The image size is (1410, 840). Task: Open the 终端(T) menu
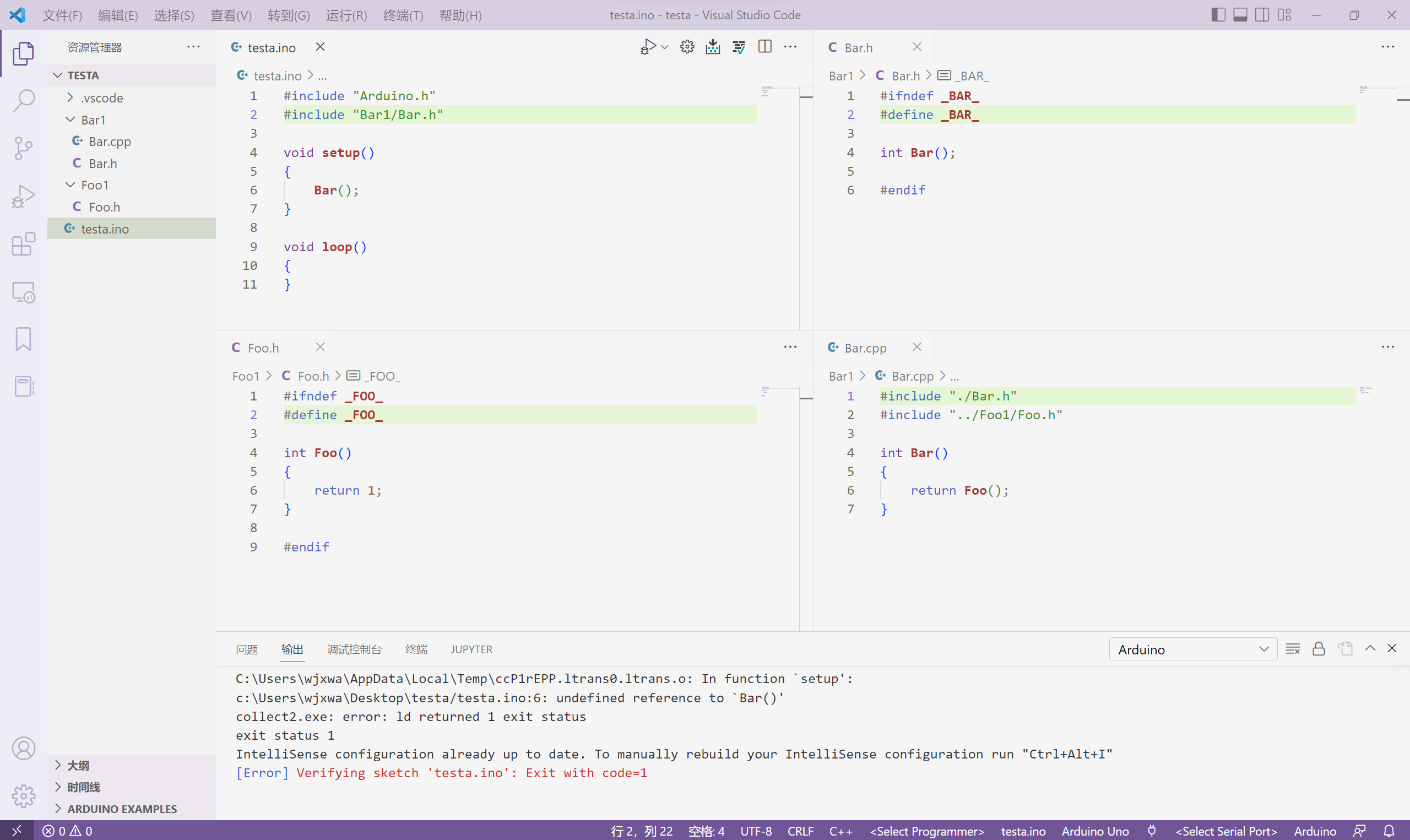click(x=403, y=15)
